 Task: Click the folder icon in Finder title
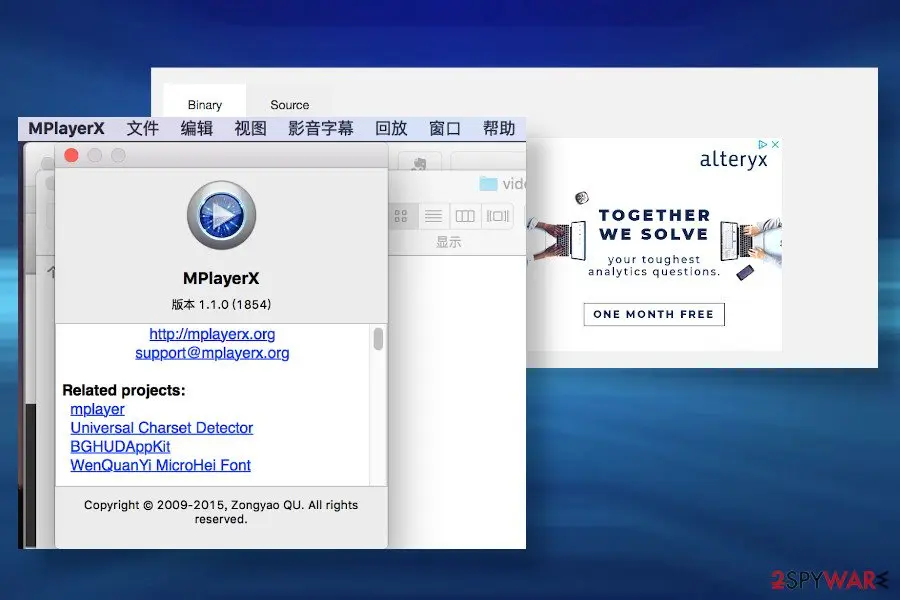coord(488,184)
